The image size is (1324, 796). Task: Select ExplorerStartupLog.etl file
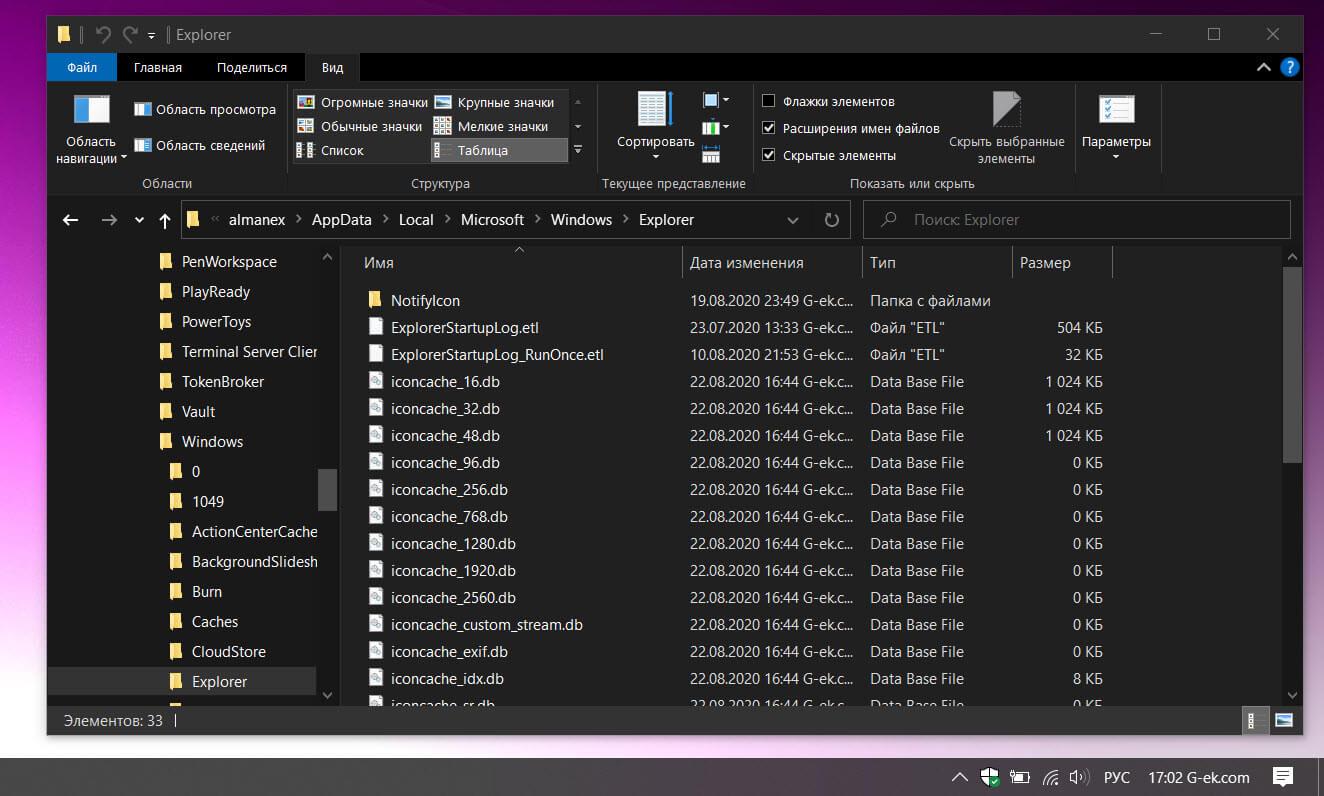click(x=465, y=327)
